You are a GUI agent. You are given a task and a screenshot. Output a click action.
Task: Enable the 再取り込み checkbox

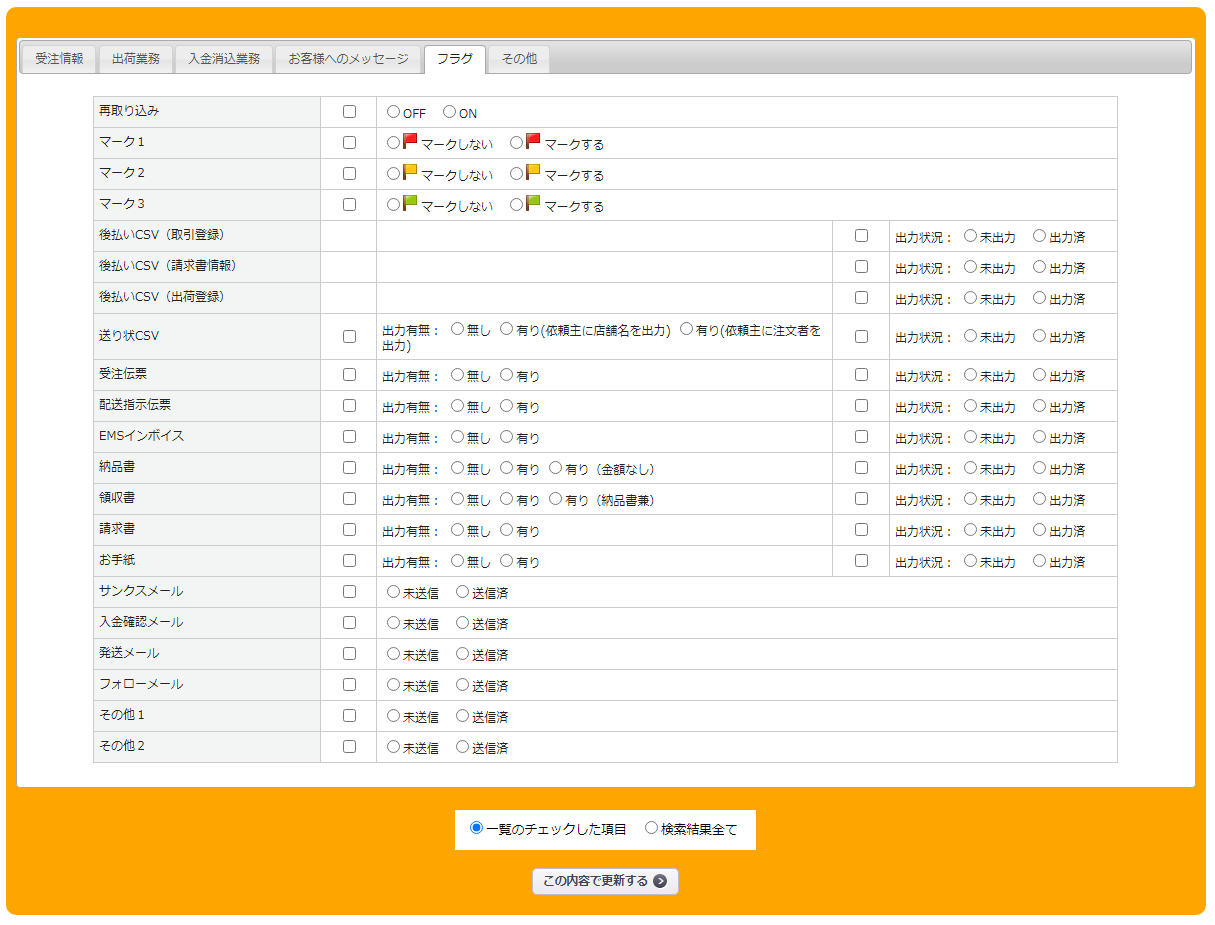coord(349,112)
